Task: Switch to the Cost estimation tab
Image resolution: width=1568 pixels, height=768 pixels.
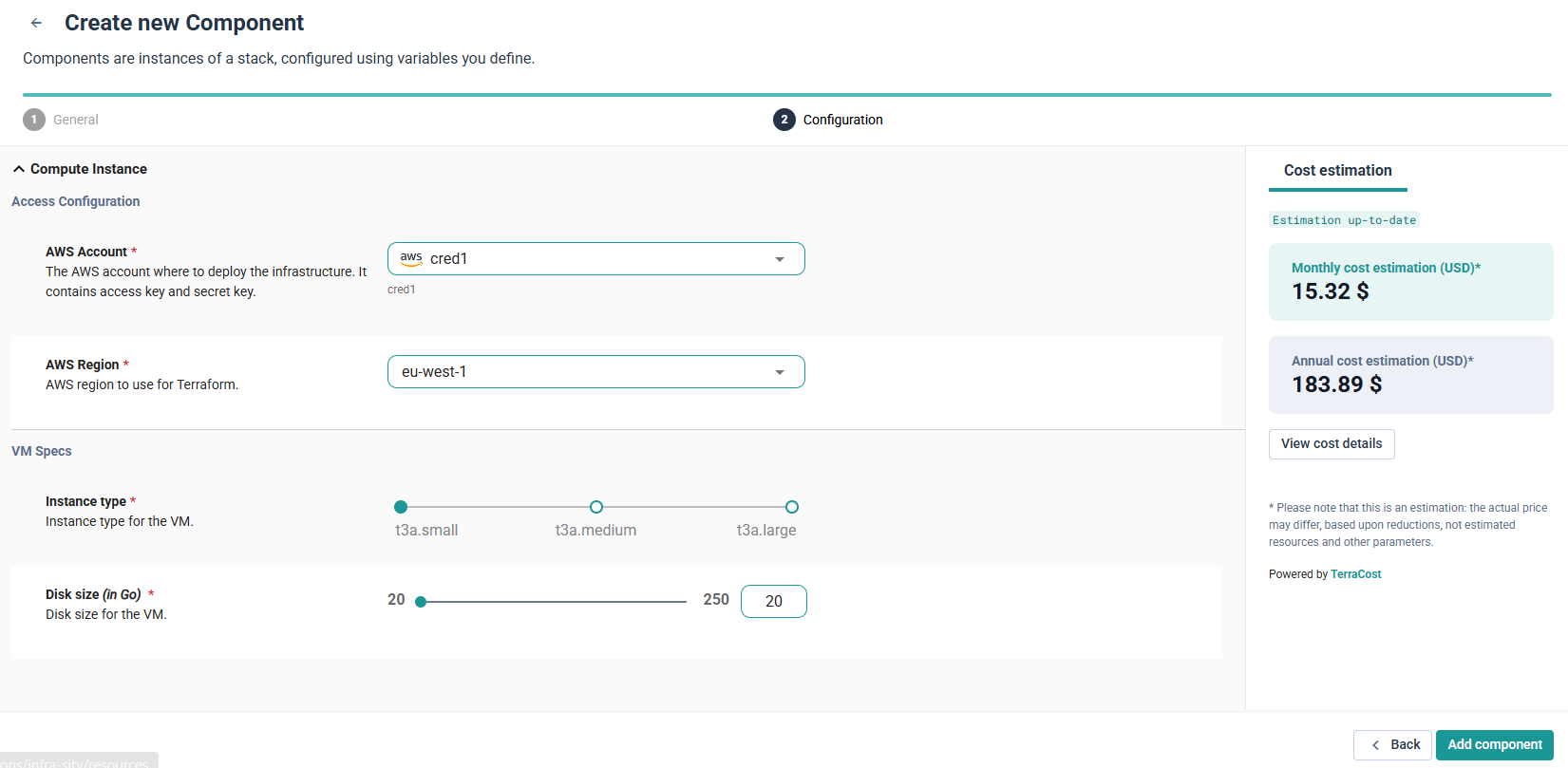Action: 1337,171
